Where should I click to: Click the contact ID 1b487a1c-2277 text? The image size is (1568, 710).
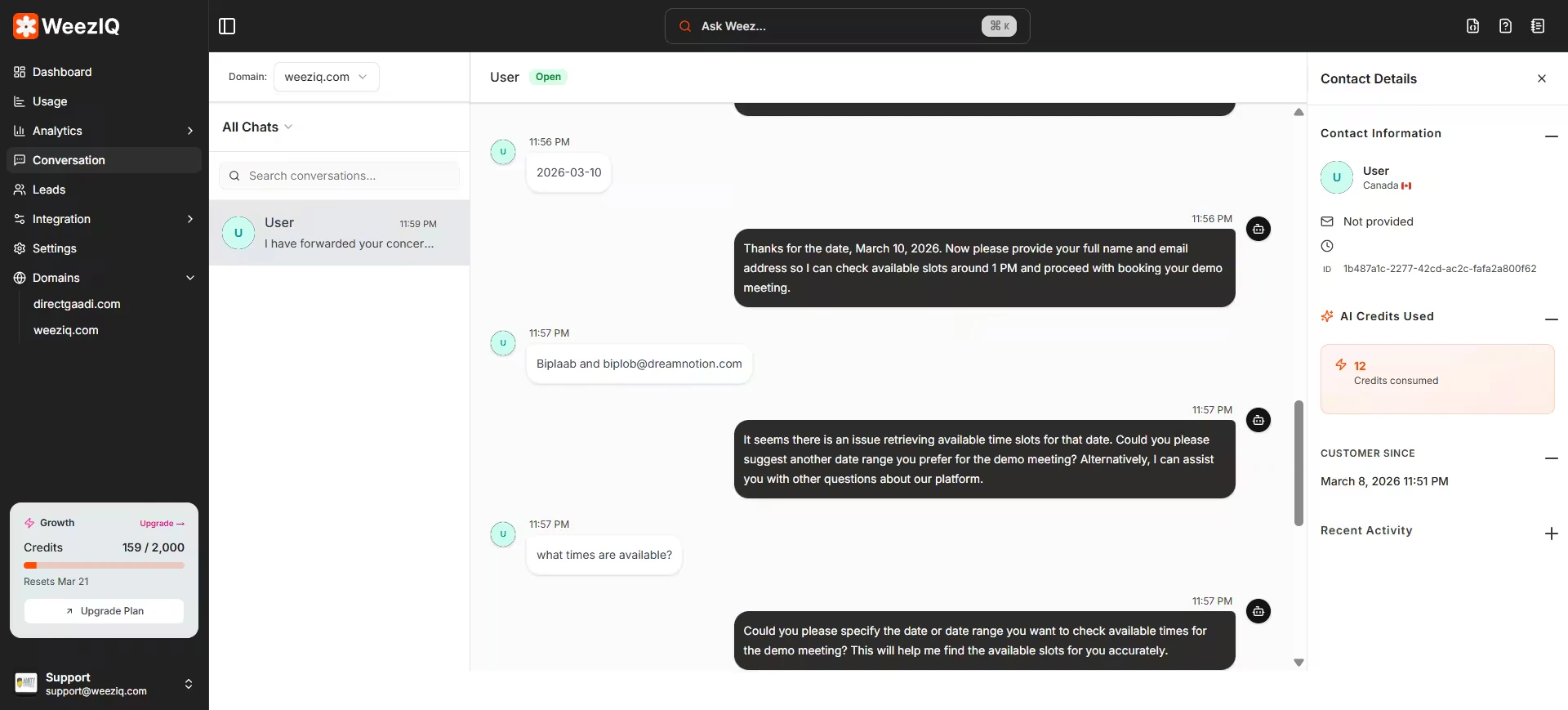(1440, 269)
